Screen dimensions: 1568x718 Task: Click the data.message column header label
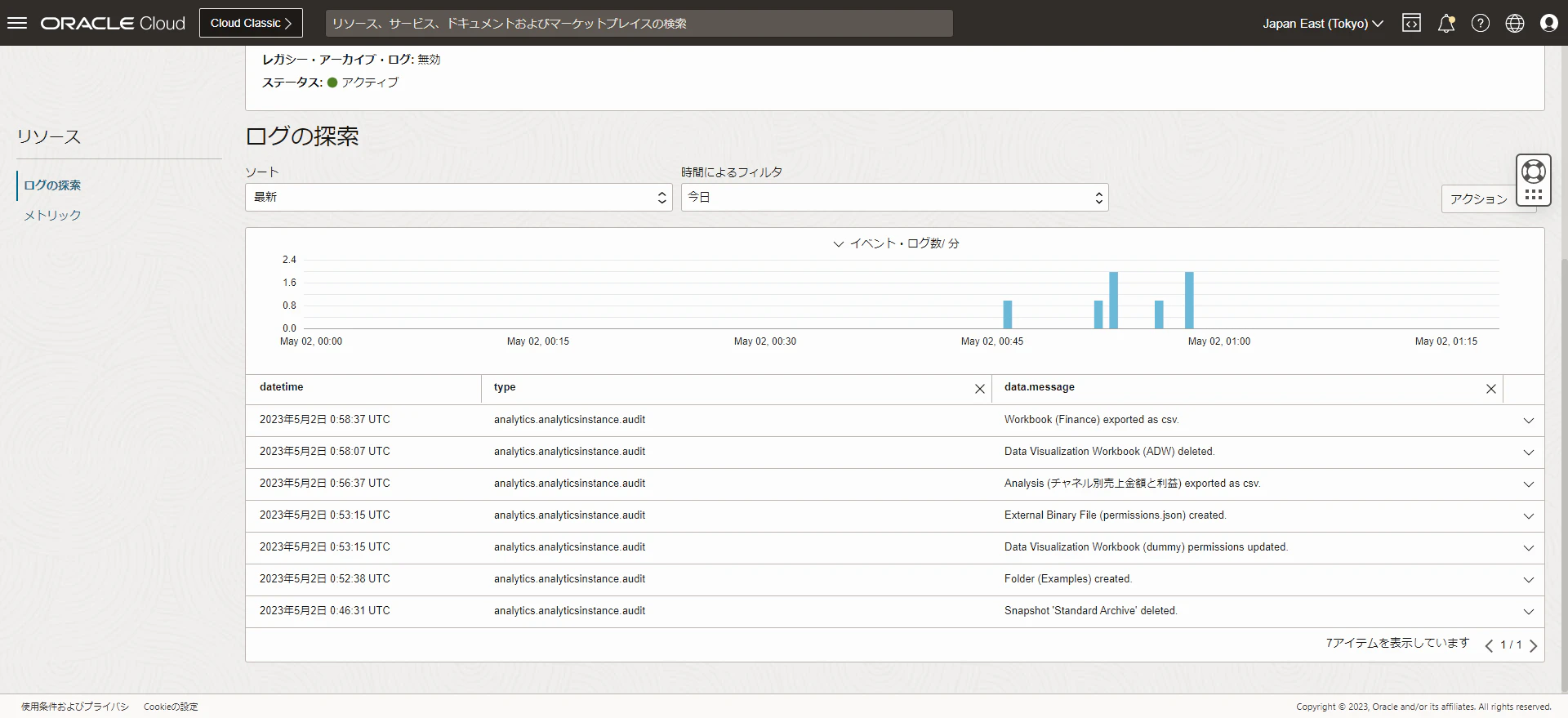[x=1039, y=387]
